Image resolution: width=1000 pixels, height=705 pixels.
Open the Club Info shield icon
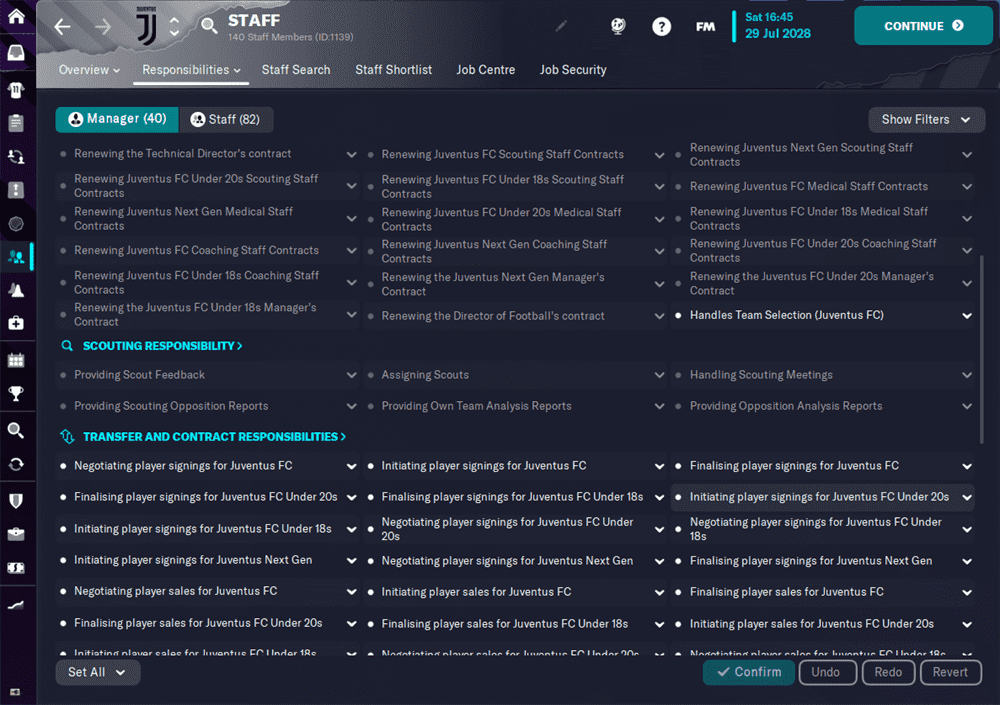(16, 501)
